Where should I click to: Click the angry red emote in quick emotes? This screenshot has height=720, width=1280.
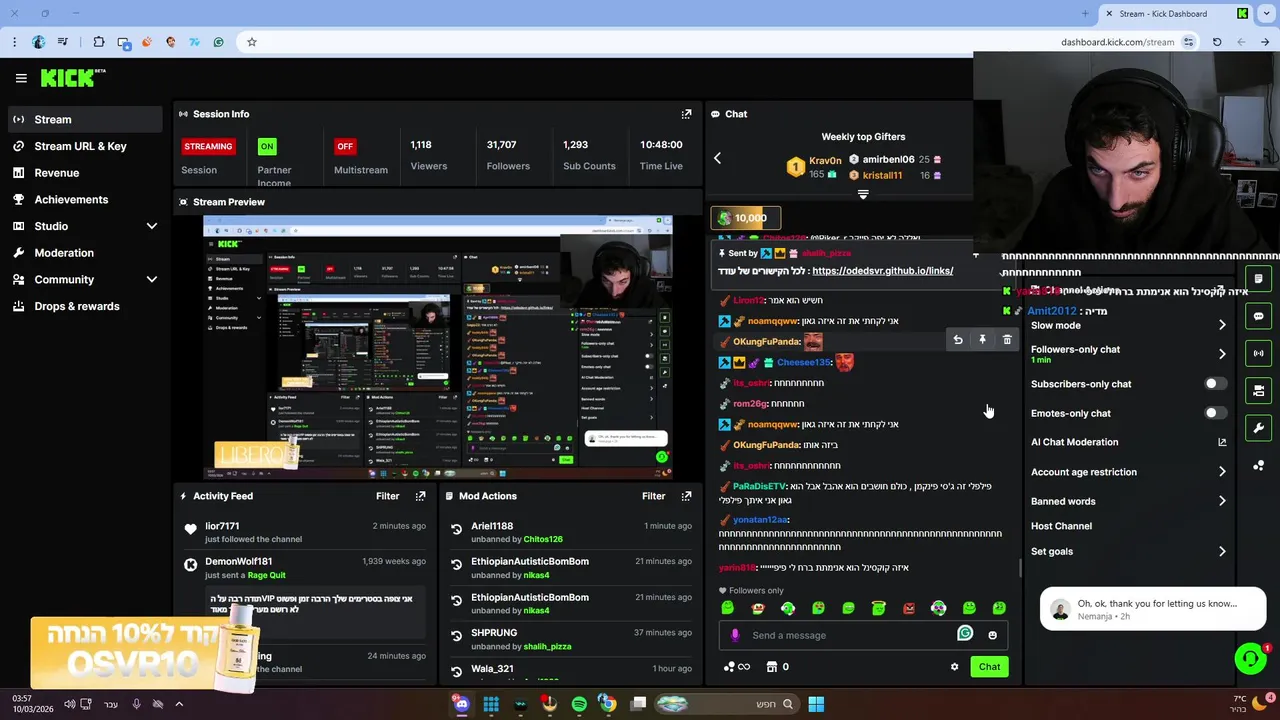[909, 608]
